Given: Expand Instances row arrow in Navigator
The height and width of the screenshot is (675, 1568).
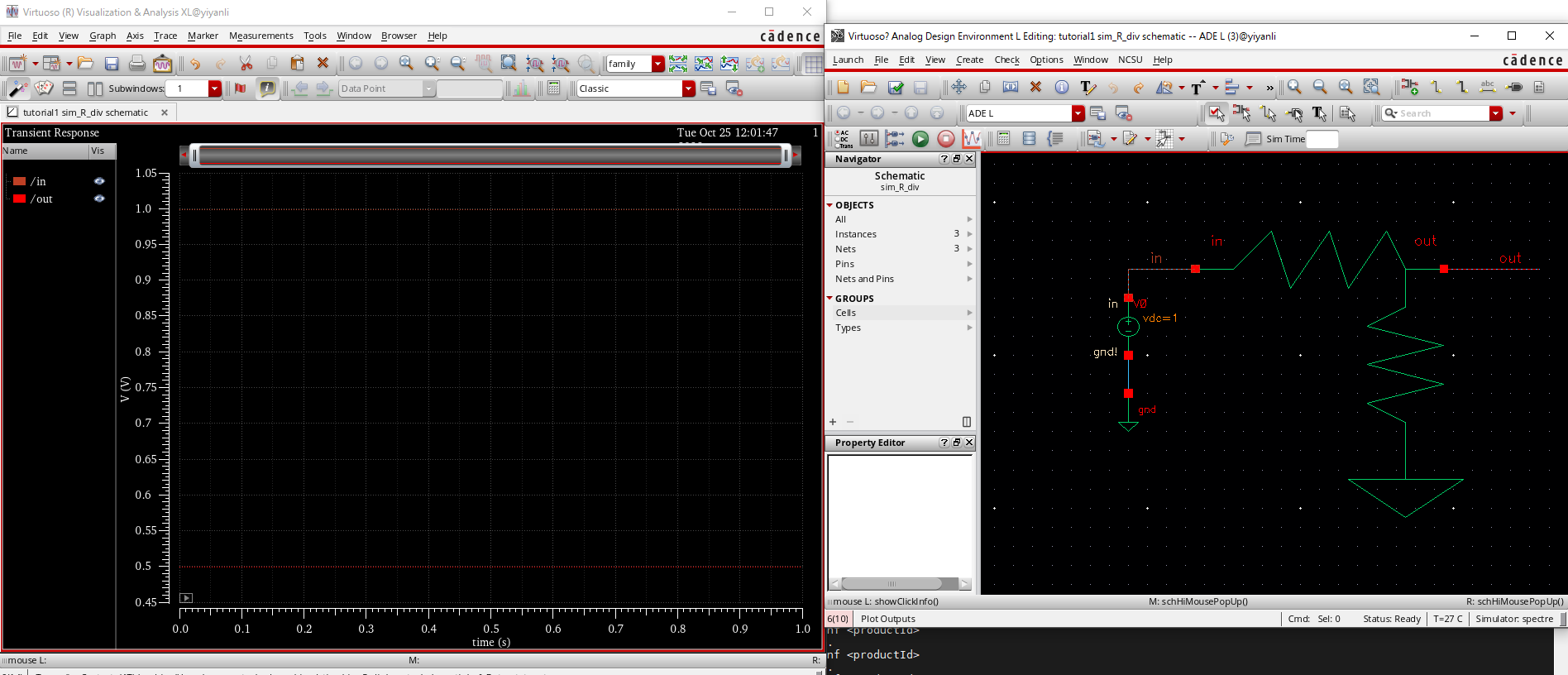Looking at the screenshot, I should pyautogui.click(x=969, y=234).
